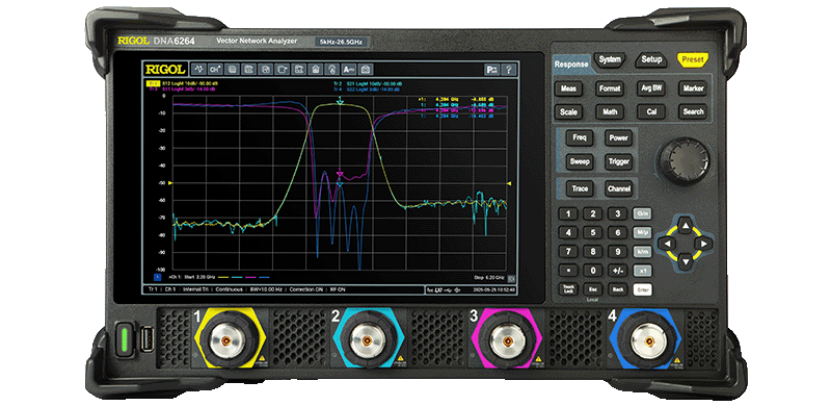Click the yellow port 1 connector
This screenshot has width=831, height=406.
[x=229, y=340]
